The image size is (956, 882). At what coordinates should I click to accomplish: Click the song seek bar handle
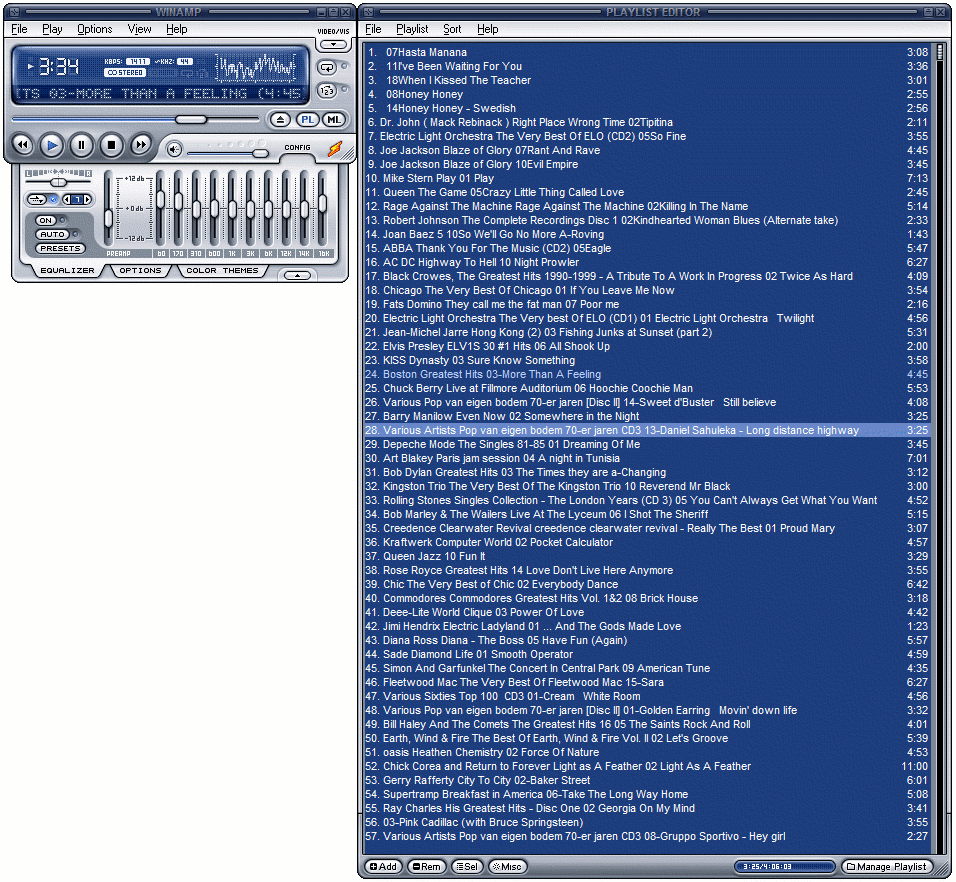(191, 119)
